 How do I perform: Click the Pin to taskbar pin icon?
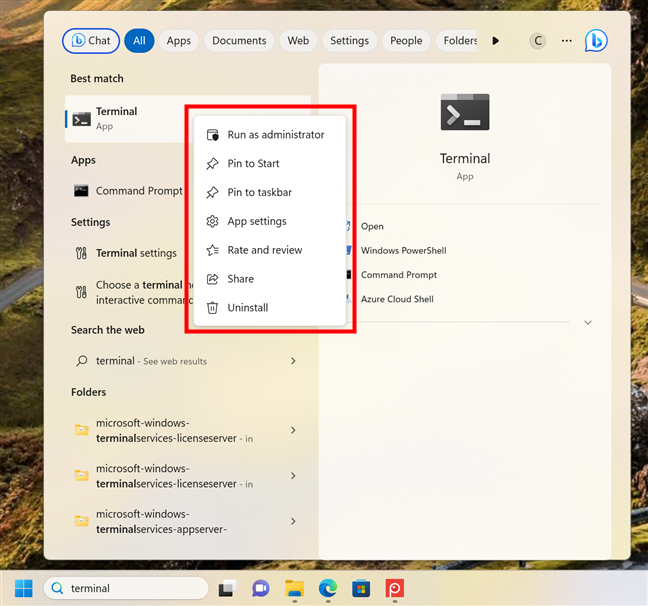pyautogui.click(x=212, y=192)
